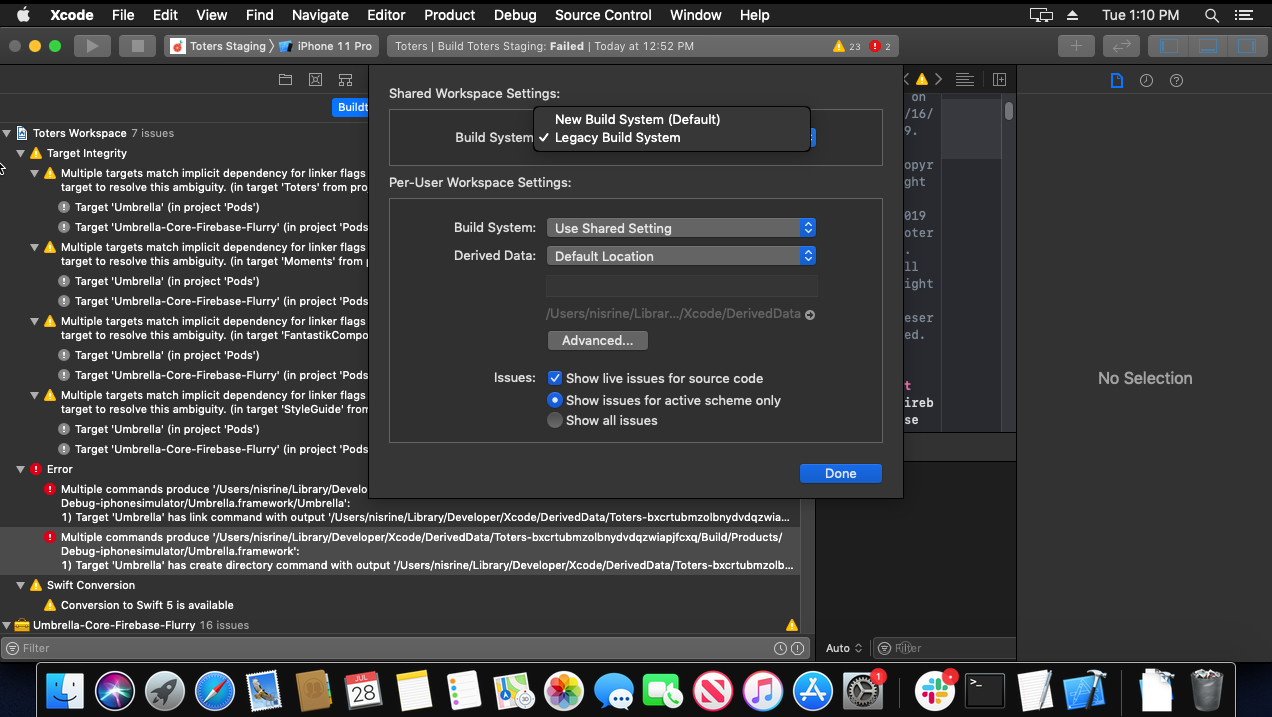The height and width of the screenshot is (717, 1272).
Task: Toggle the right inspectors panel
Action: [x=1245, y=46]
